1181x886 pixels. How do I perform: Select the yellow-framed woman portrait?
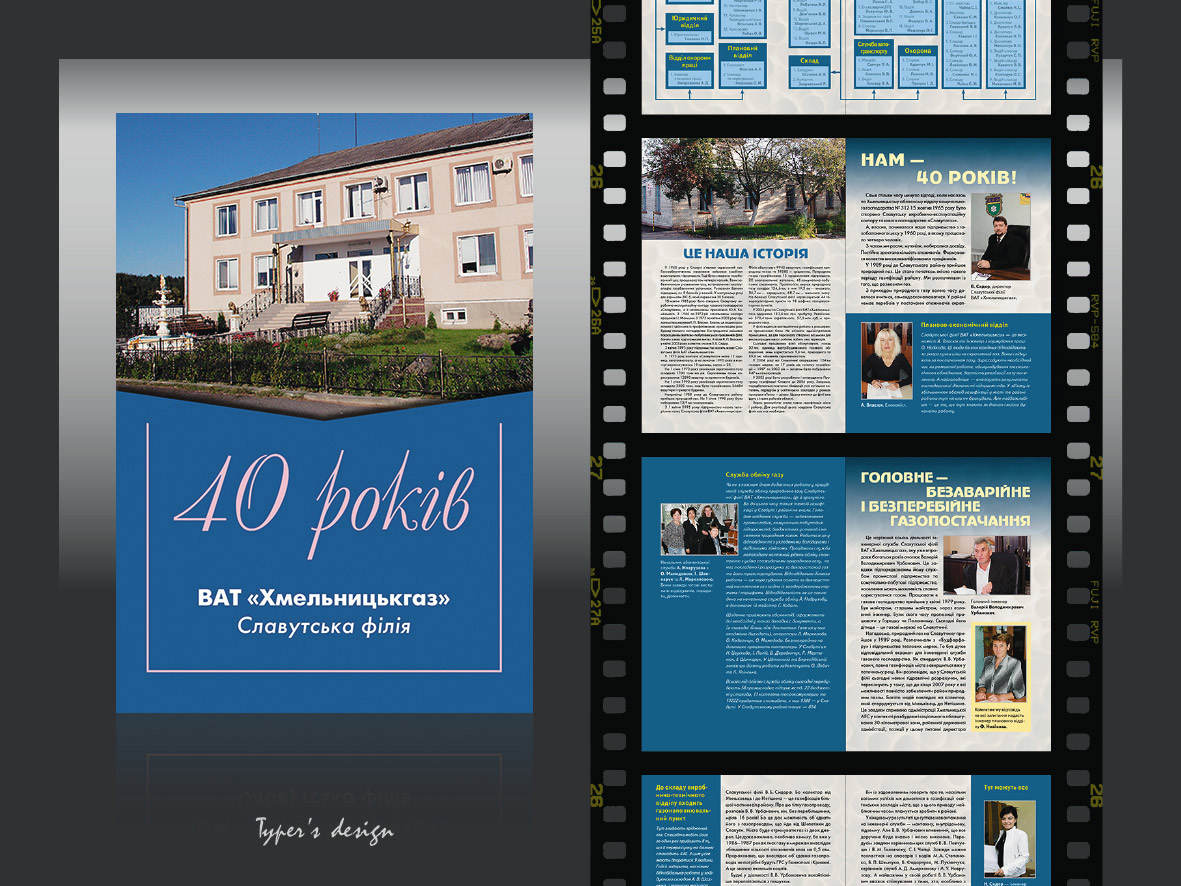(x=1001, y=664)
